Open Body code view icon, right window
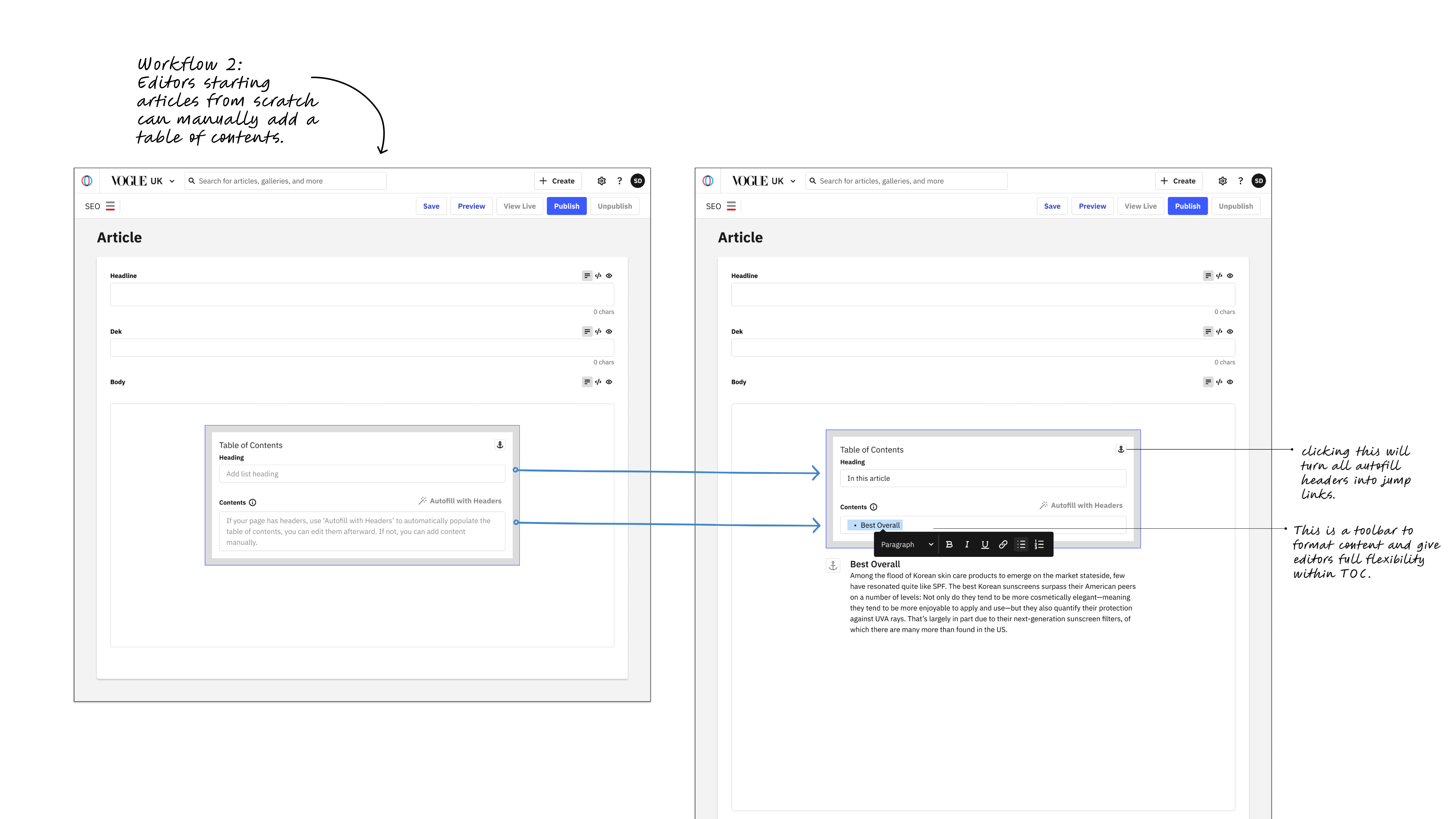1456x819 pixels. [x=1219, y=382]
